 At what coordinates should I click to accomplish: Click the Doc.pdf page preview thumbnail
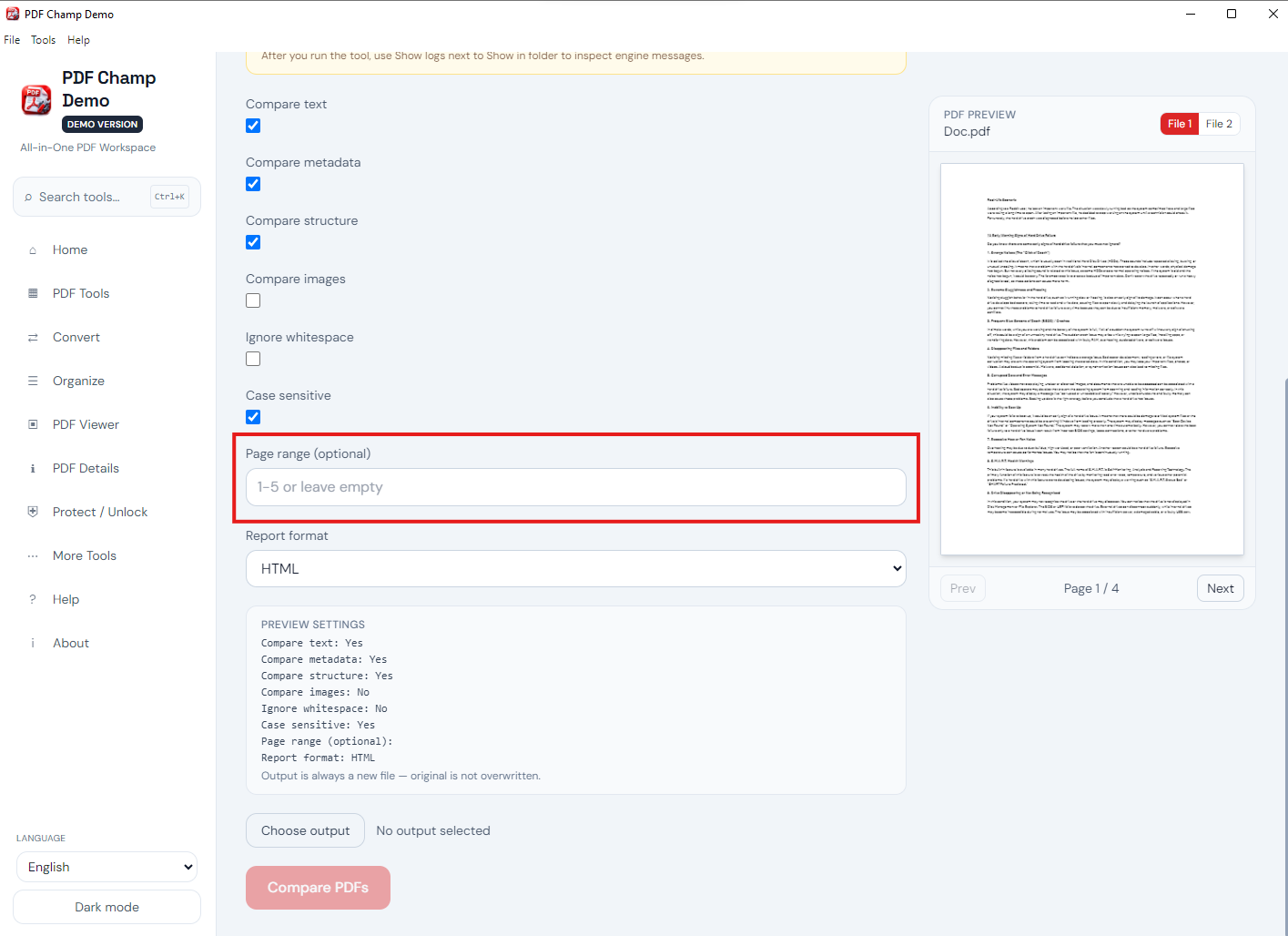1092,360
